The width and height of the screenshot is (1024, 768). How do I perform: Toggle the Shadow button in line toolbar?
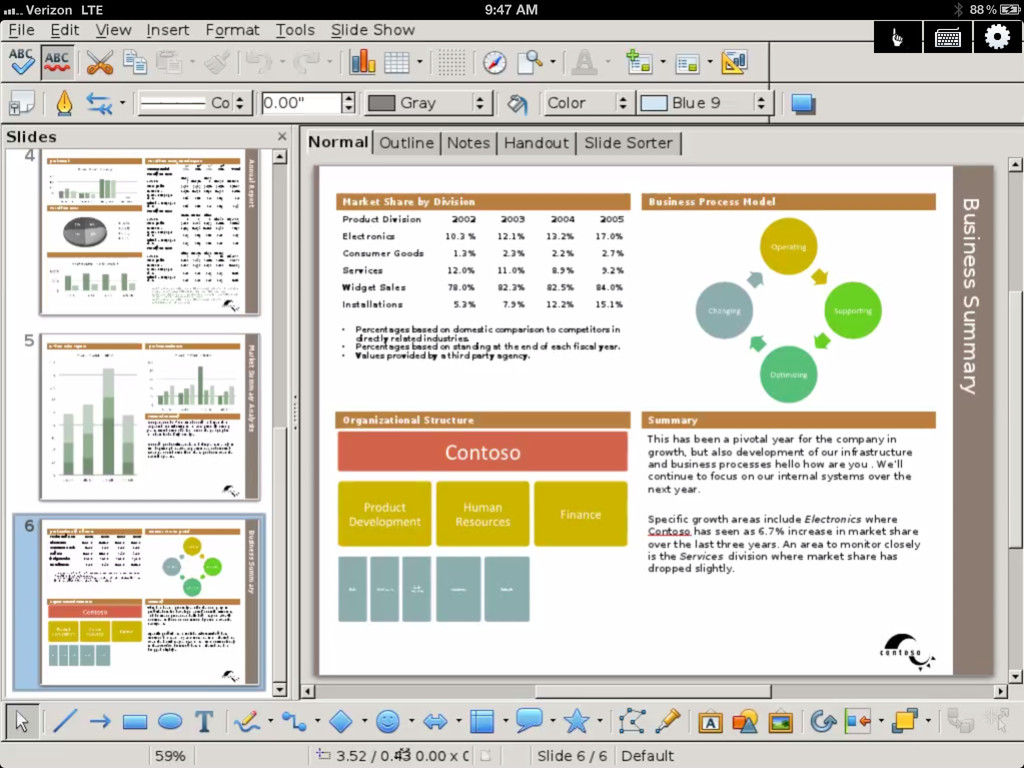tap(803, 103)
